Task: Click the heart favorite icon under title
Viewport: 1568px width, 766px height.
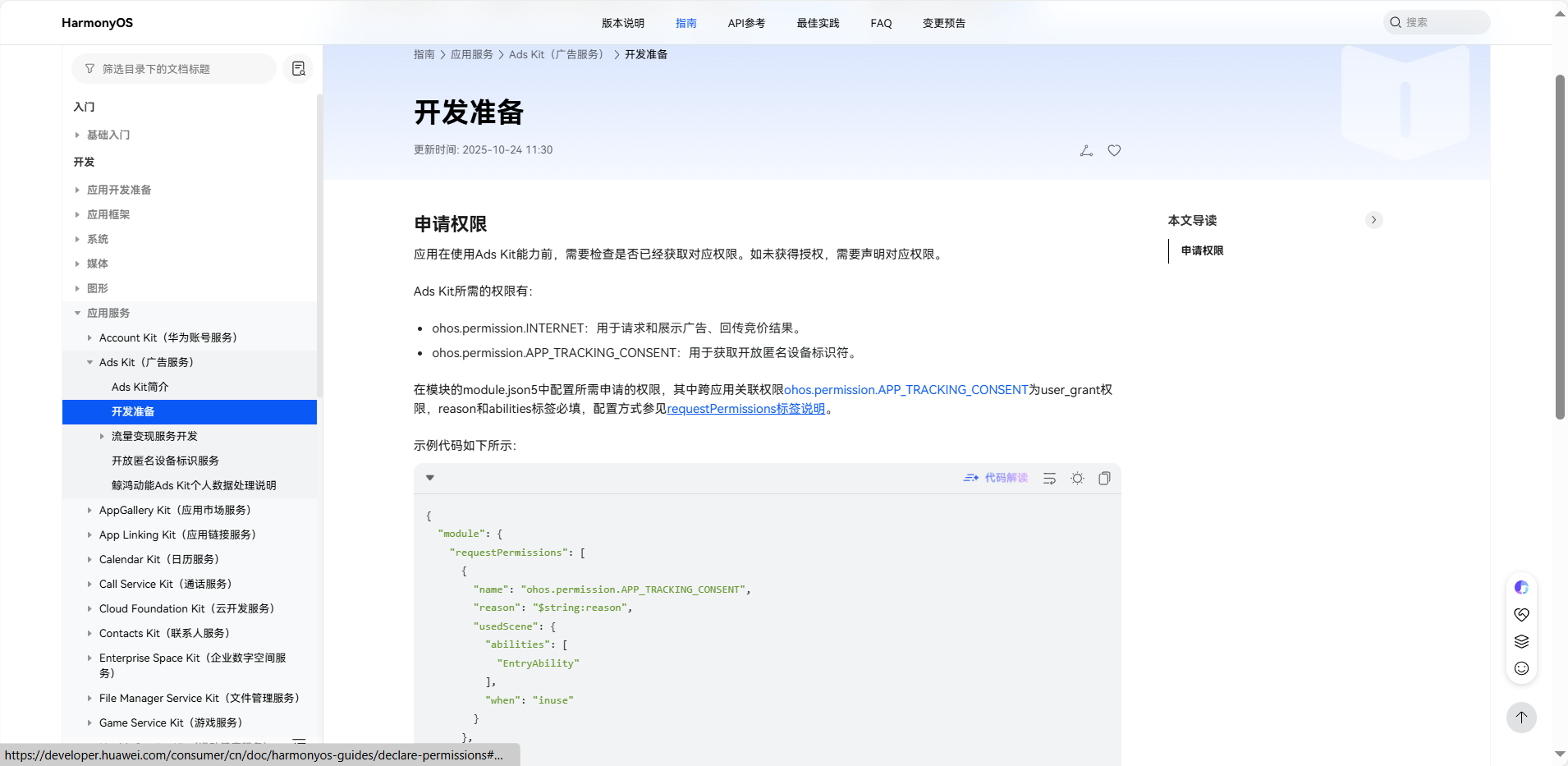Action: pos(1114,150)
